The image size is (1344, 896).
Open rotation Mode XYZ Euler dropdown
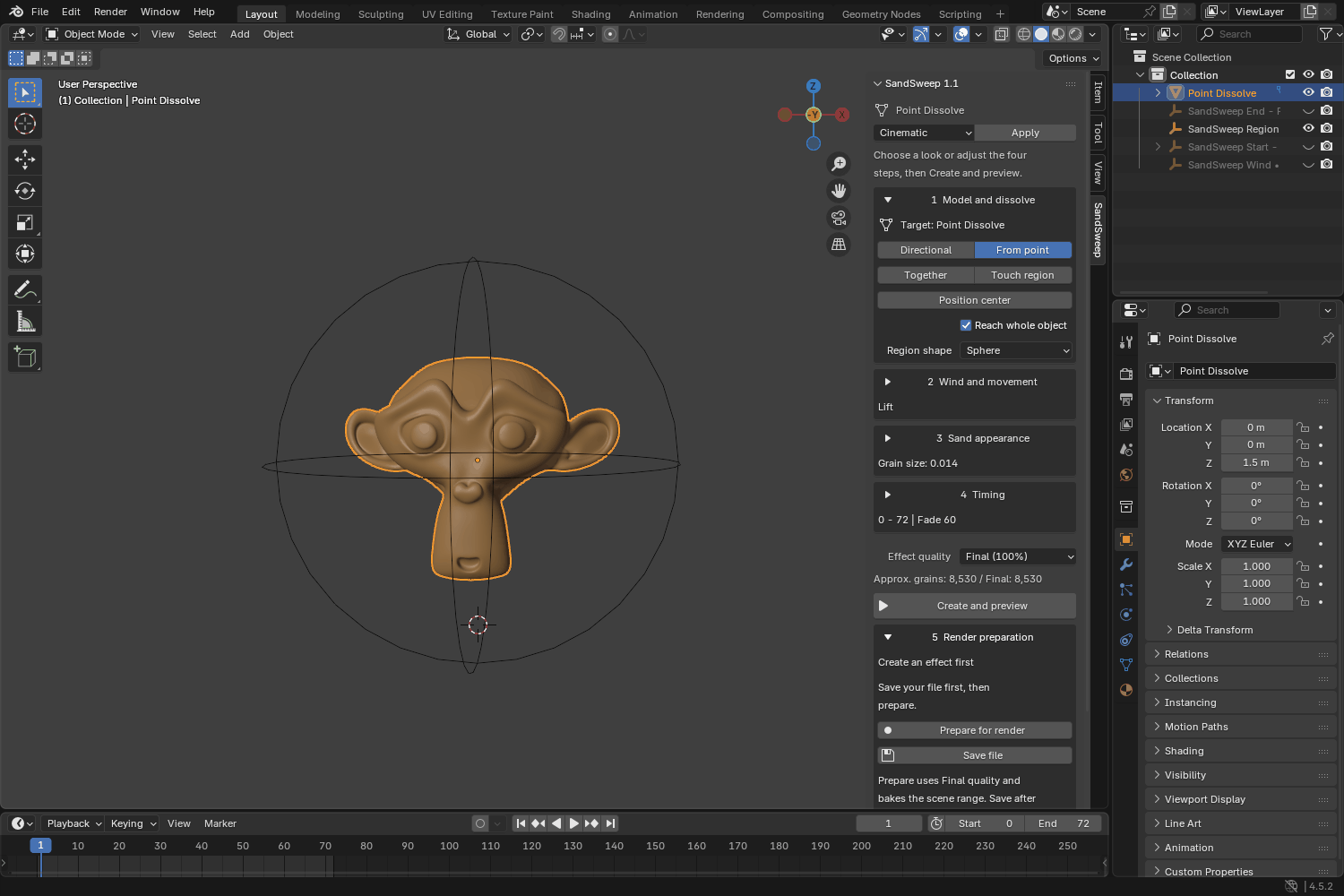pos(1257,544)
